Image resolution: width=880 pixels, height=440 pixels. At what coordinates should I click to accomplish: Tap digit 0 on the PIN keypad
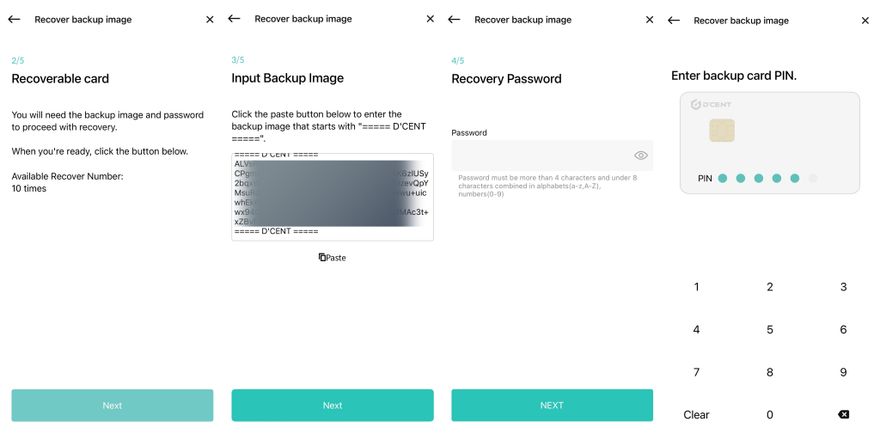[770, 415]
